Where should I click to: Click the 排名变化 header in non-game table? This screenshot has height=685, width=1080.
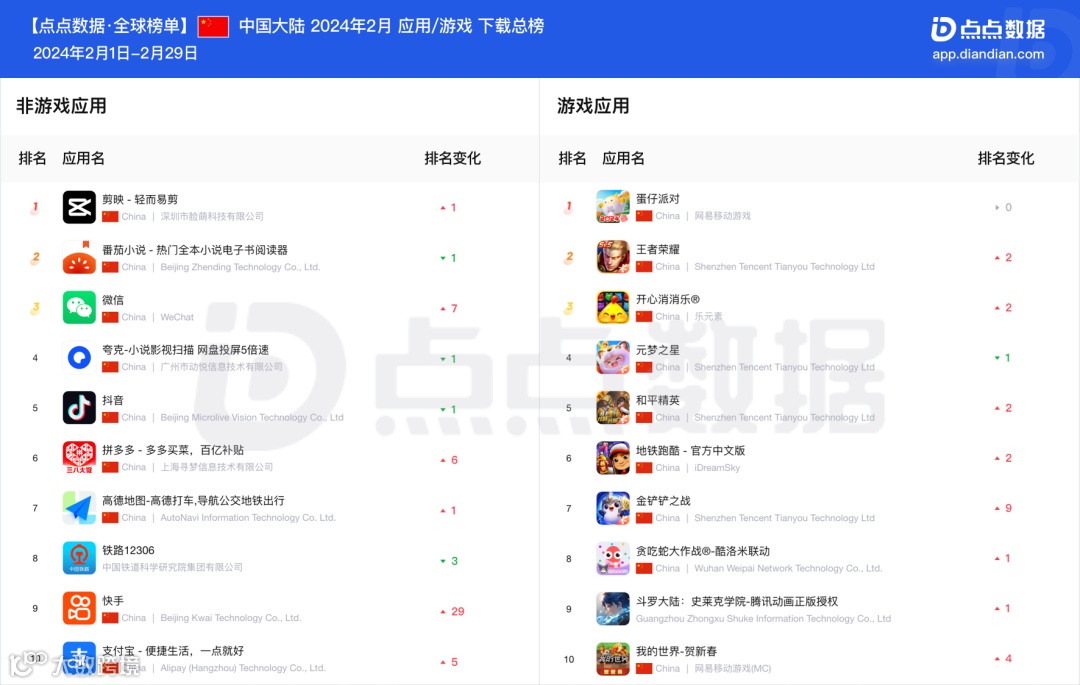pos(453,158)
